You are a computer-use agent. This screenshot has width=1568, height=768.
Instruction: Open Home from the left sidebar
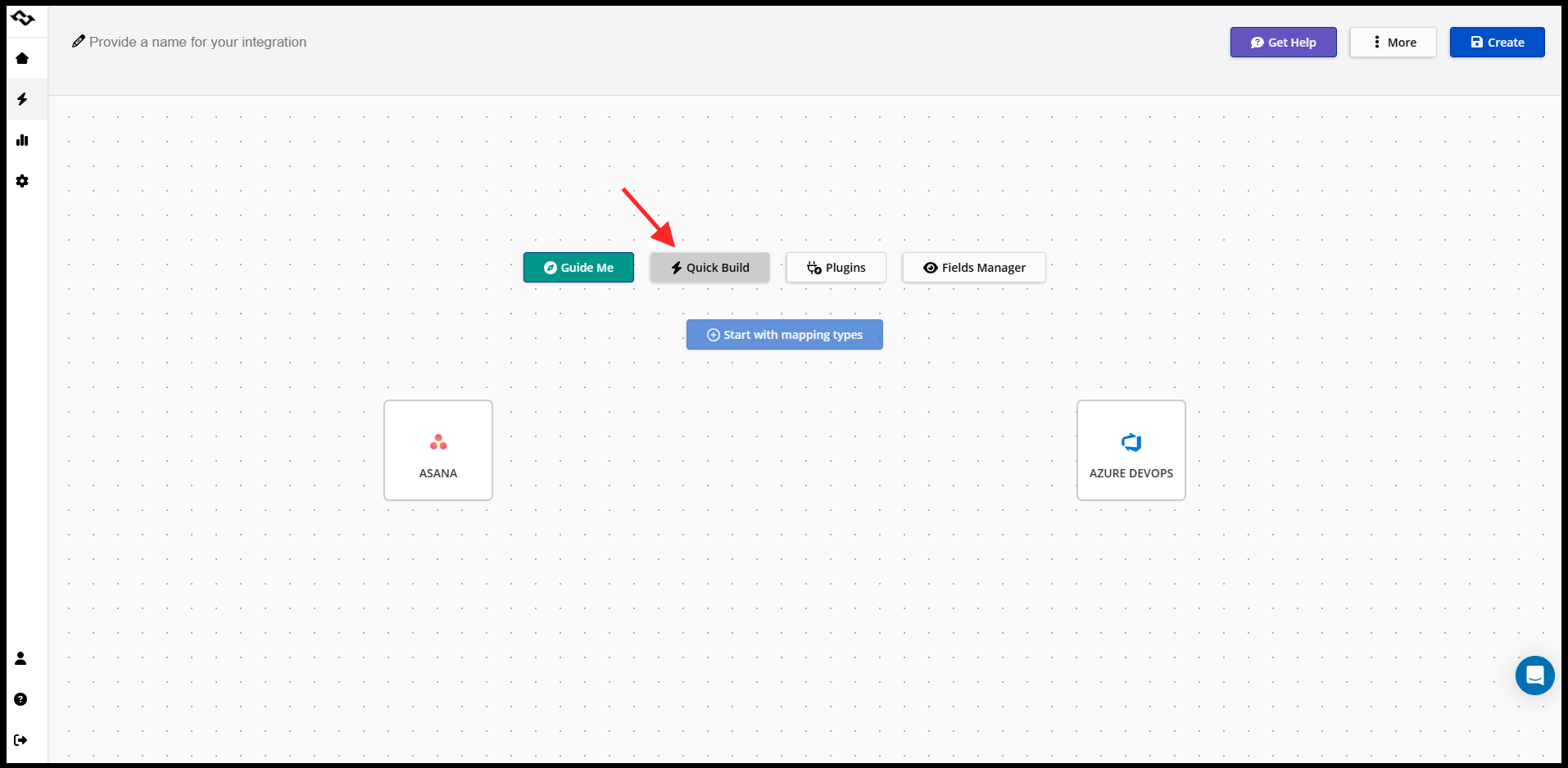coord(22,58)
